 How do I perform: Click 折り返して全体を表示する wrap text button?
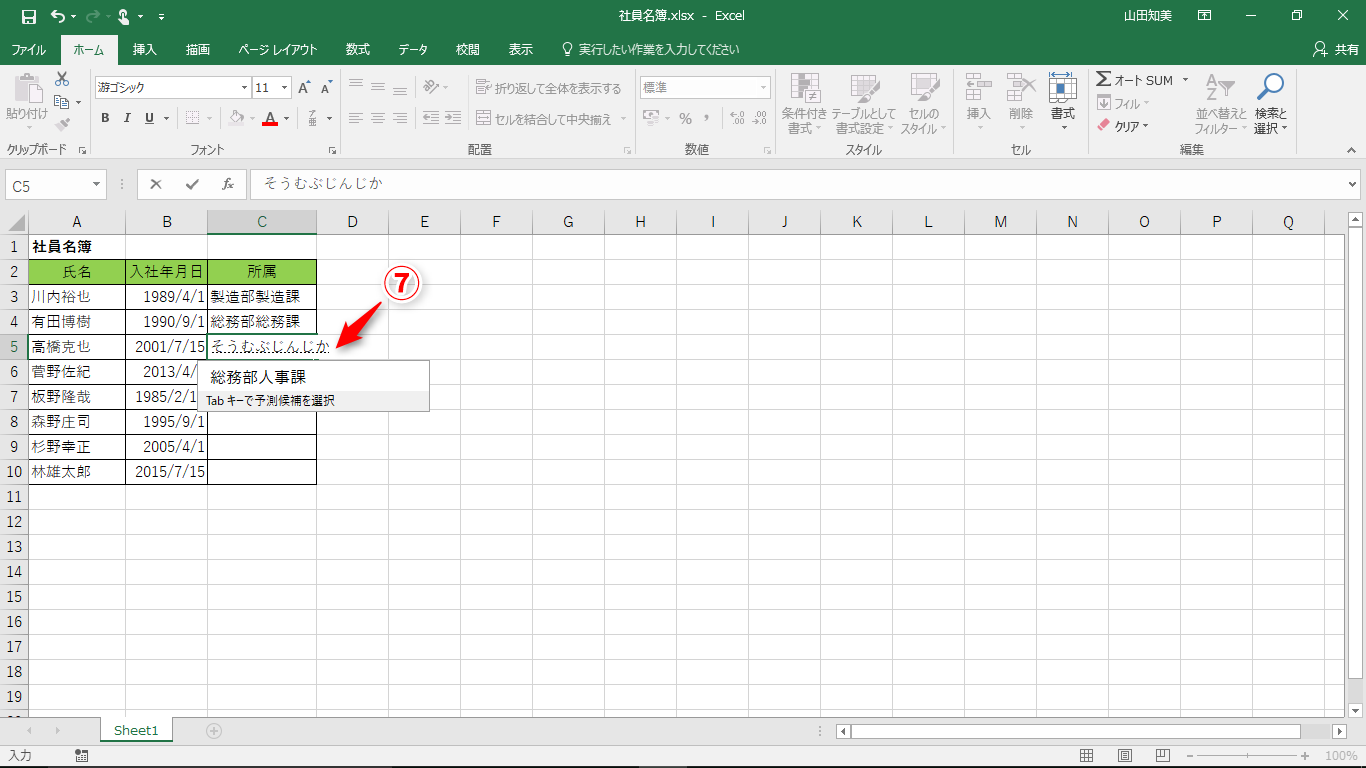pyautogui.click(x=549, y=88)
